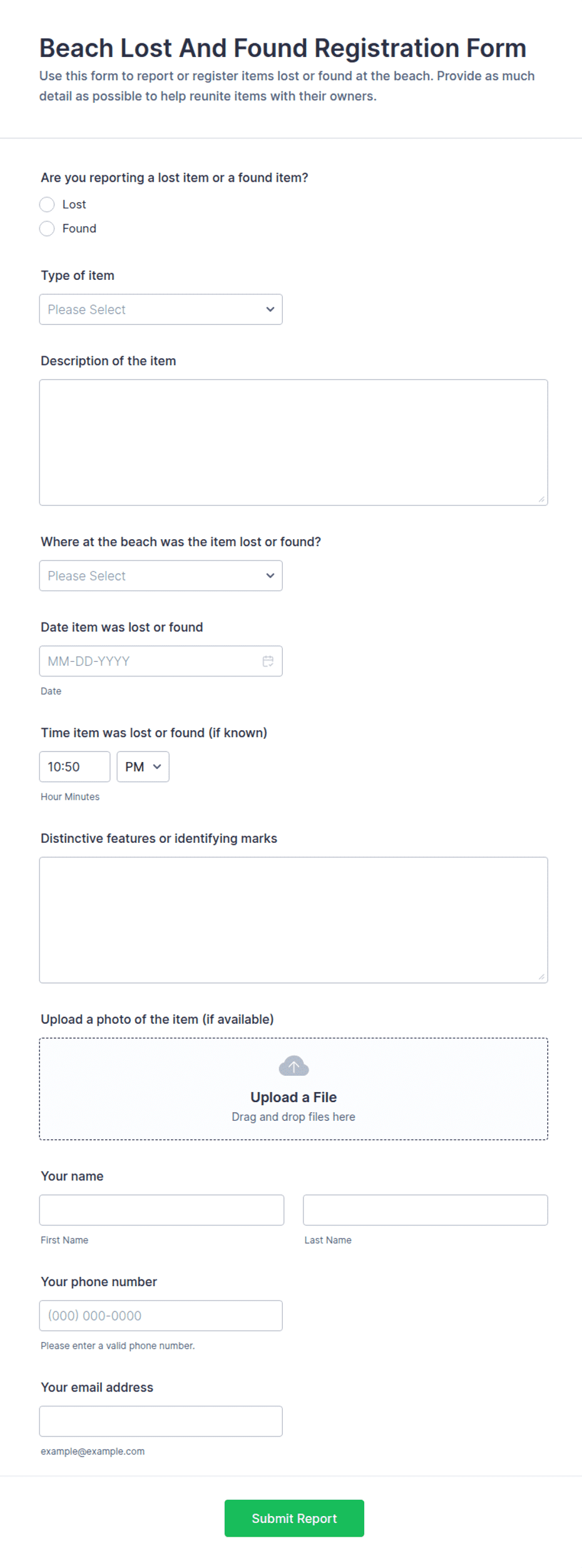Focus the Description of the item textarea
Viewport: 582px width, 1568px height.
click(x=294, y=442)
